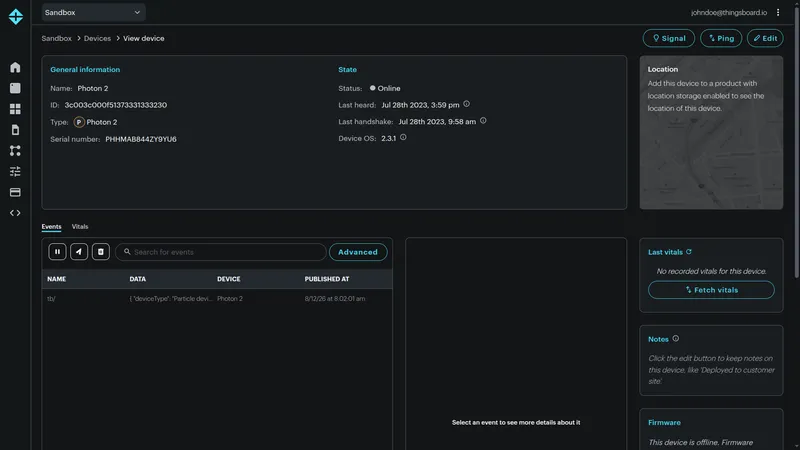Click the General information heading
Image resolution: width=800 pixels, height=450 pixels.
point(85,69)
